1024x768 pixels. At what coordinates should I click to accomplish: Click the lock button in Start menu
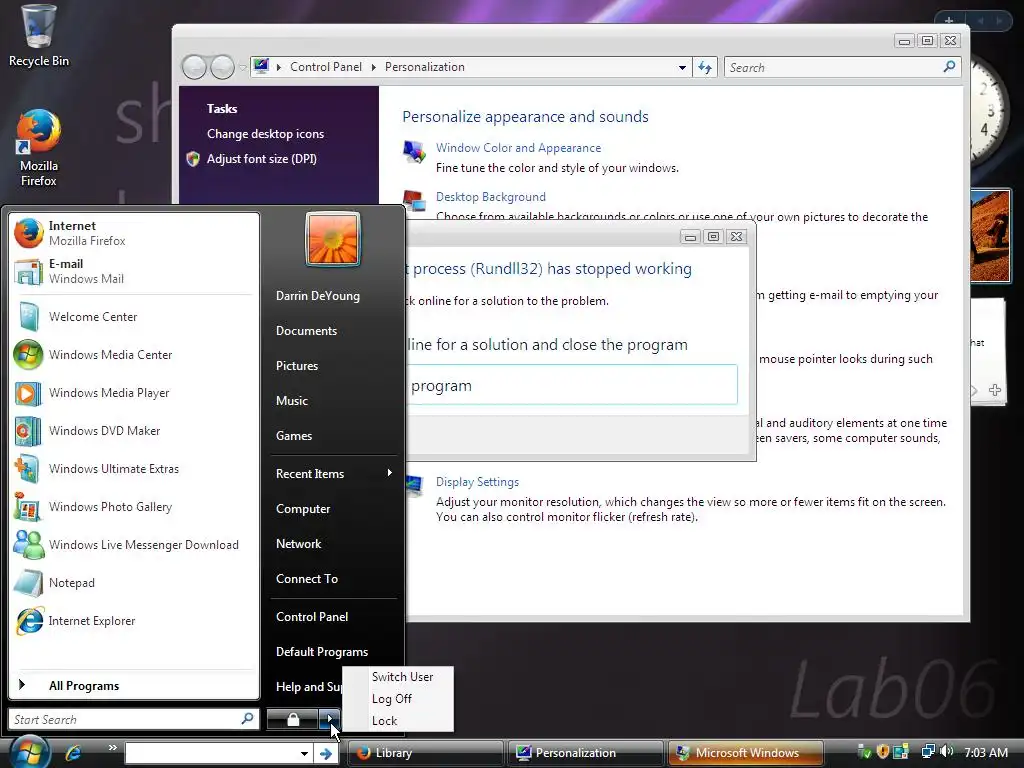[x=293, y=720]
